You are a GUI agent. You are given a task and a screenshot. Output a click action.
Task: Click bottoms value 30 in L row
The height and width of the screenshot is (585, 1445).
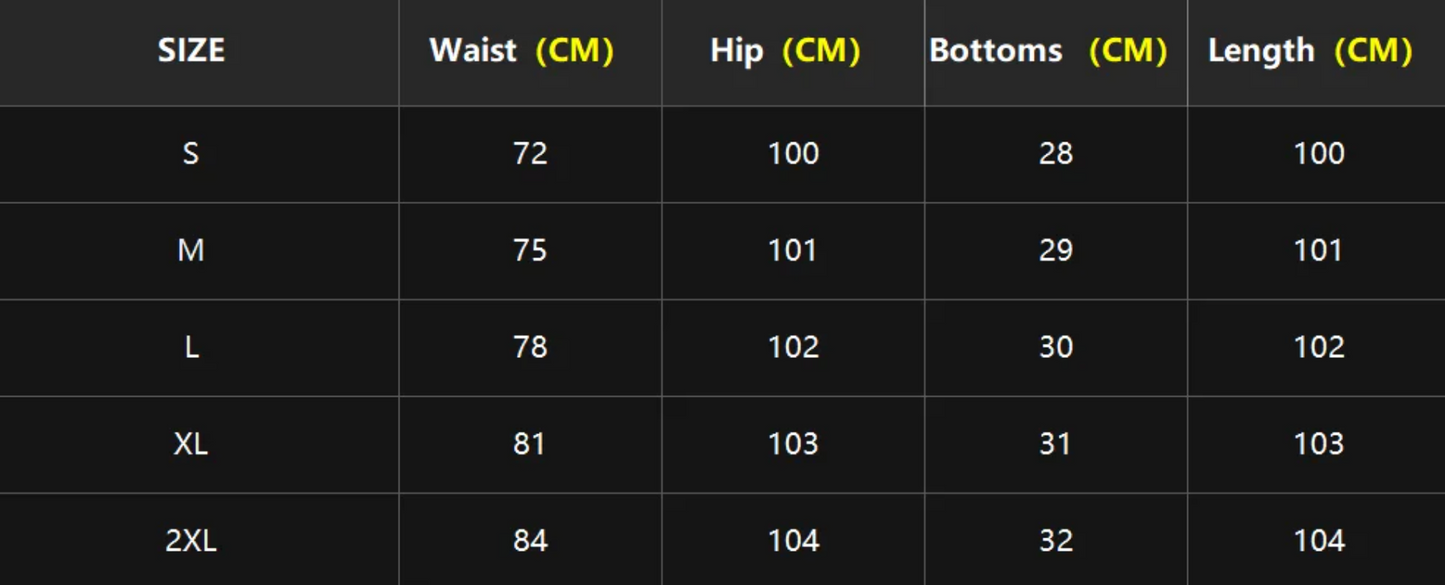pos(1056,347)
